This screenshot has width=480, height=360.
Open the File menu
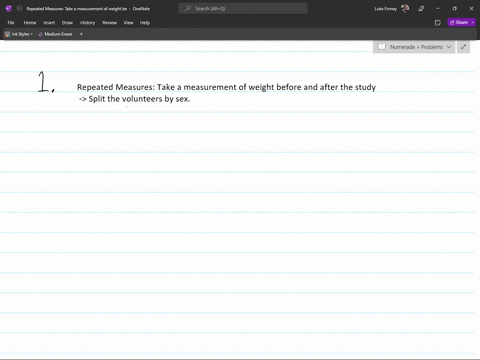point(11,23)
